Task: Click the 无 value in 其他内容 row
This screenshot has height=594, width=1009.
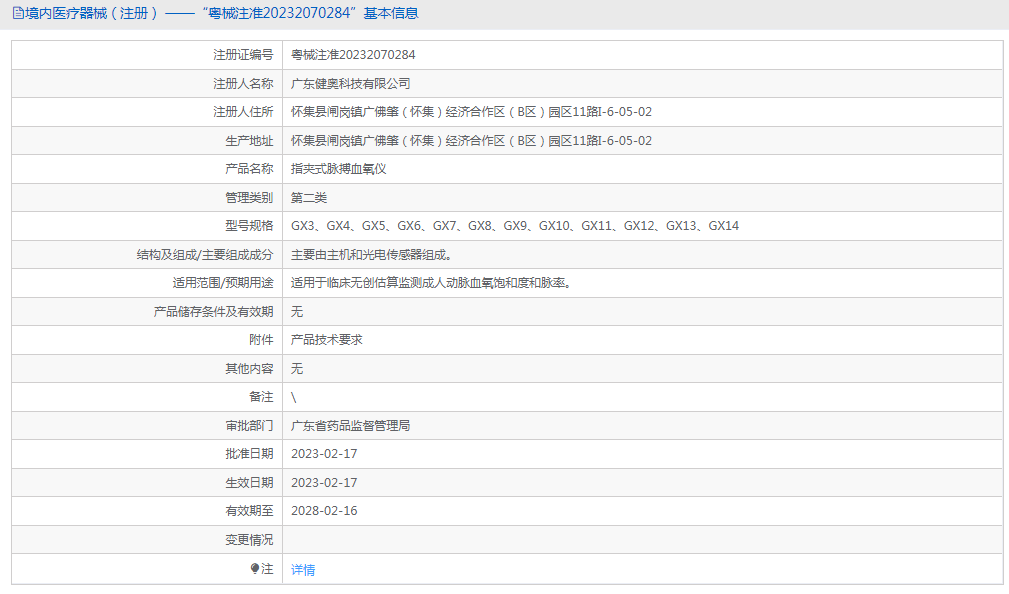Action: pyautogui.click(x=297, y=369)
